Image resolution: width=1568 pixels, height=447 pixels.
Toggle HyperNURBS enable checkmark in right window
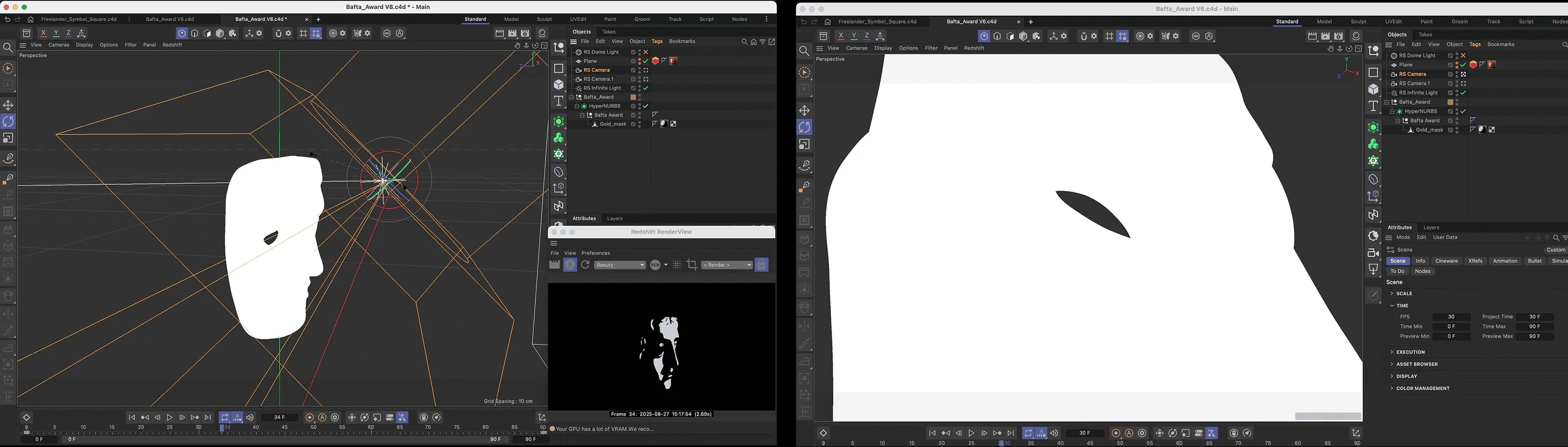1463,111
